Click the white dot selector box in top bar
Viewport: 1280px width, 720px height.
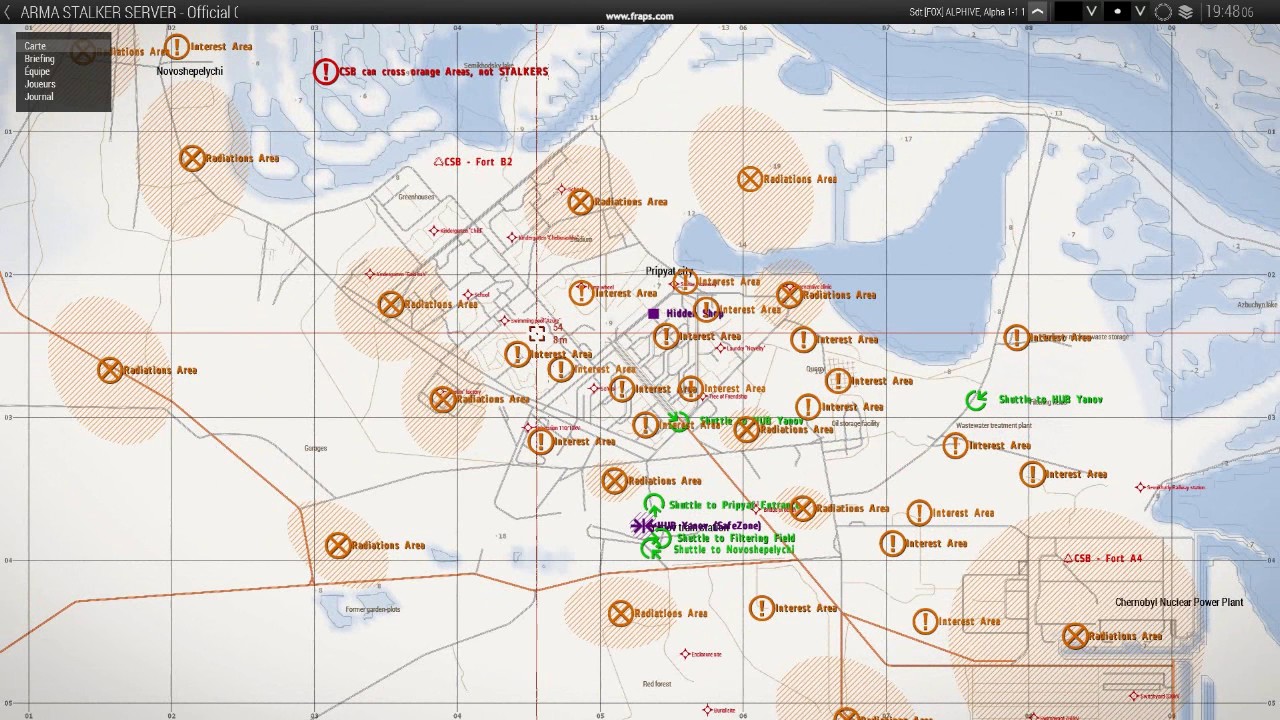tap(1117, 12)
